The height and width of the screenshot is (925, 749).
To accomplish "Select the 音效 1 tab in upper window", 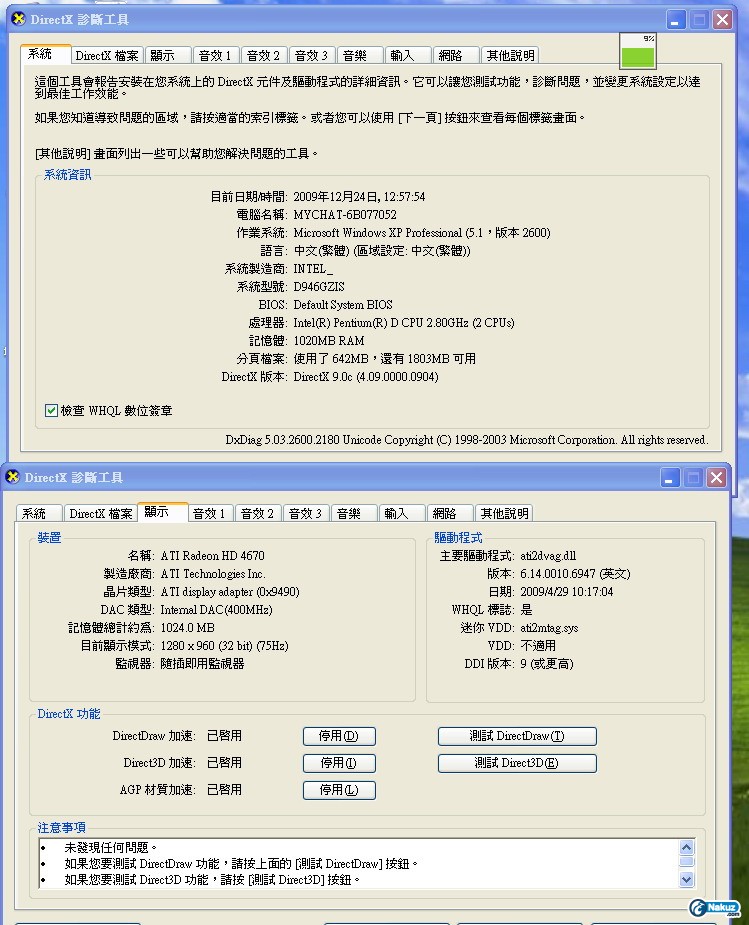I will tap(216, 55).
